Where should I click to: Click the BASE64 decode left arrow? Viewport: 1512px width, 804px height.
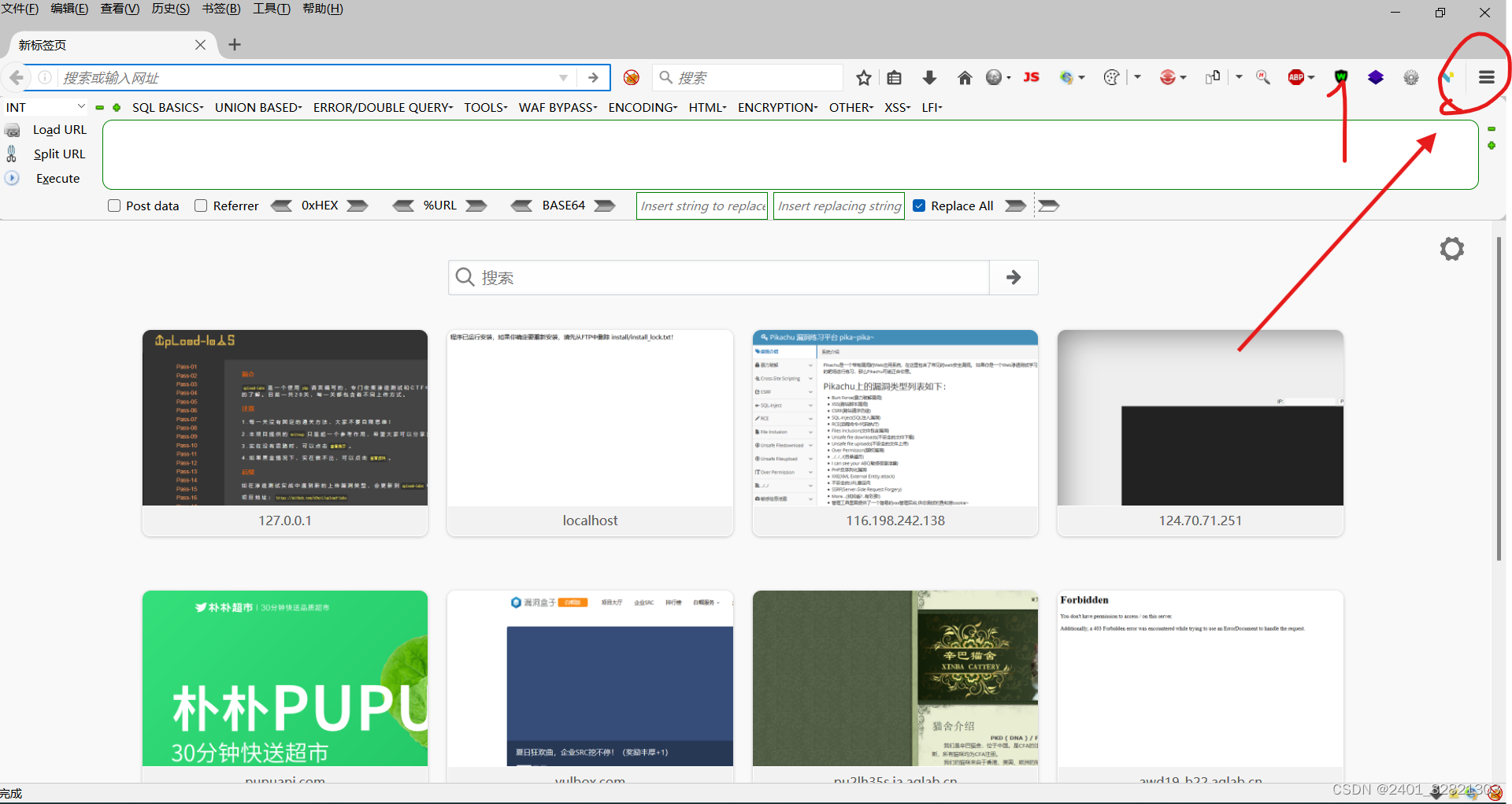point(521,206)
